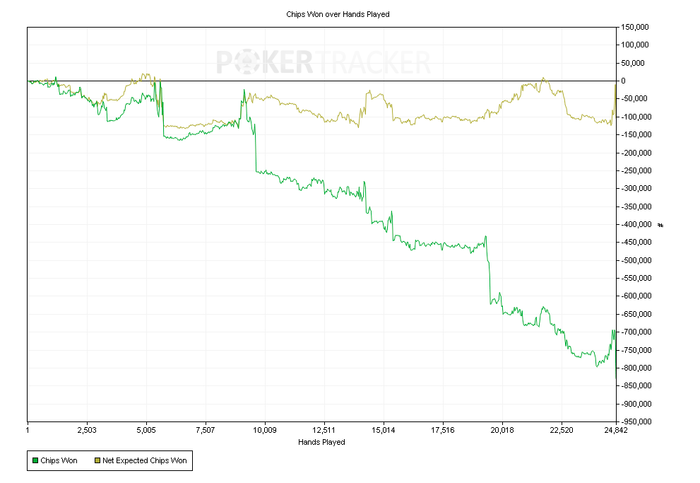Click the 15,014 x-axis label
This screenshot has width=700, height=483.
click(x=383, y=430)
